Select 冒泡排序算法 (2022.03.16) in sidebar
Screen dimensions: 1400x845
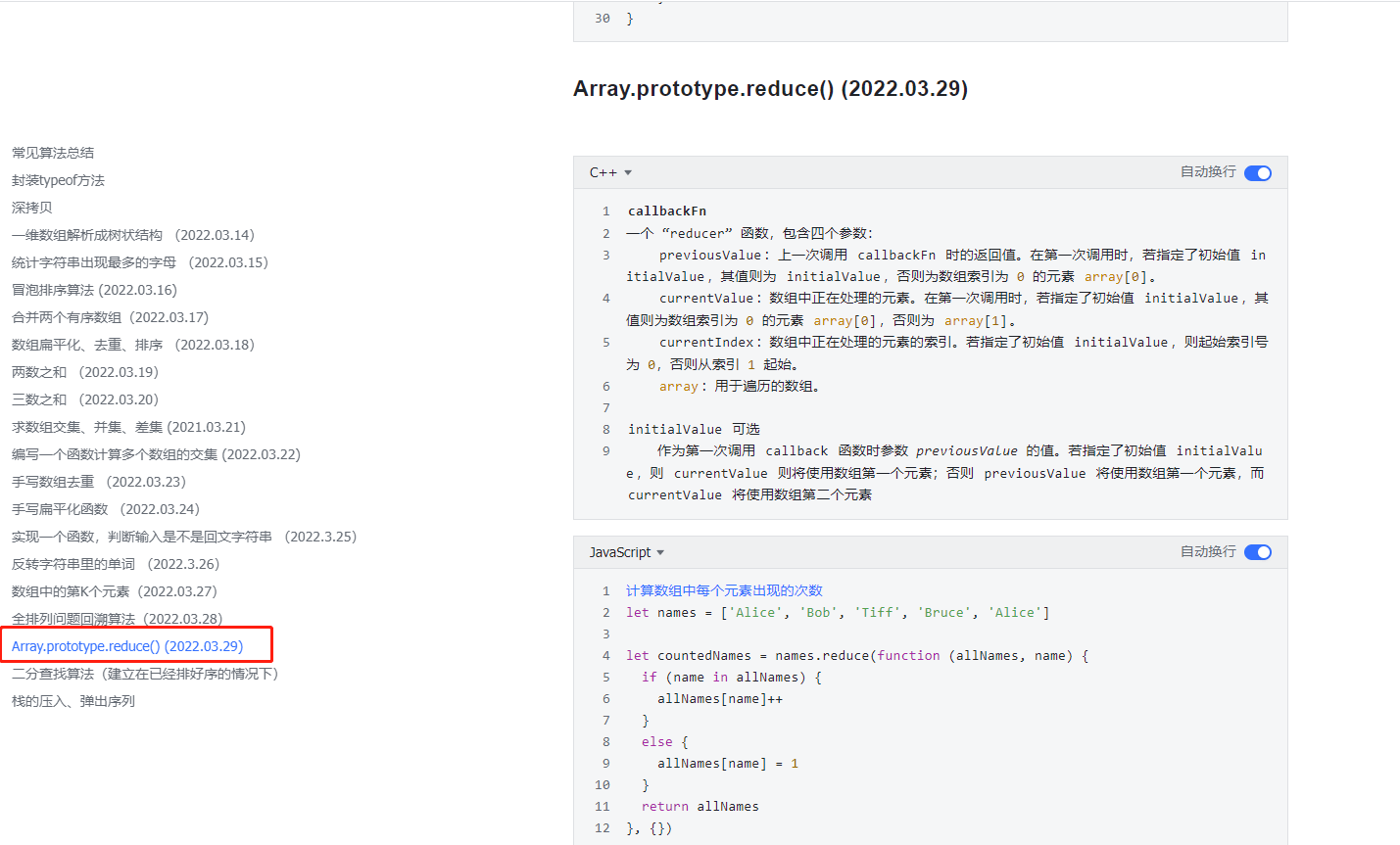pyautogui.click(x=94, y=290)
